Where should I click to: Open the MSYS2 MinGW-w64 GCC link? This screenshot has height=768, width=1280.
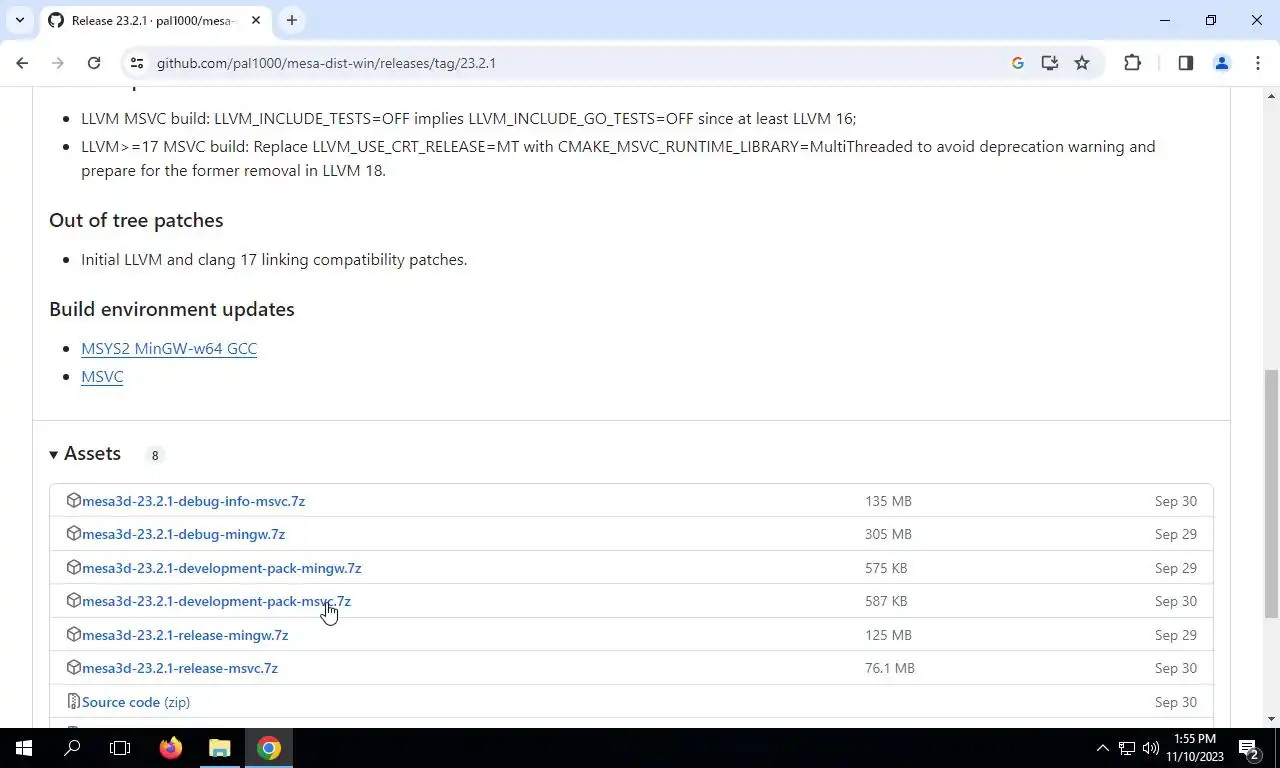tap(169, 348)
